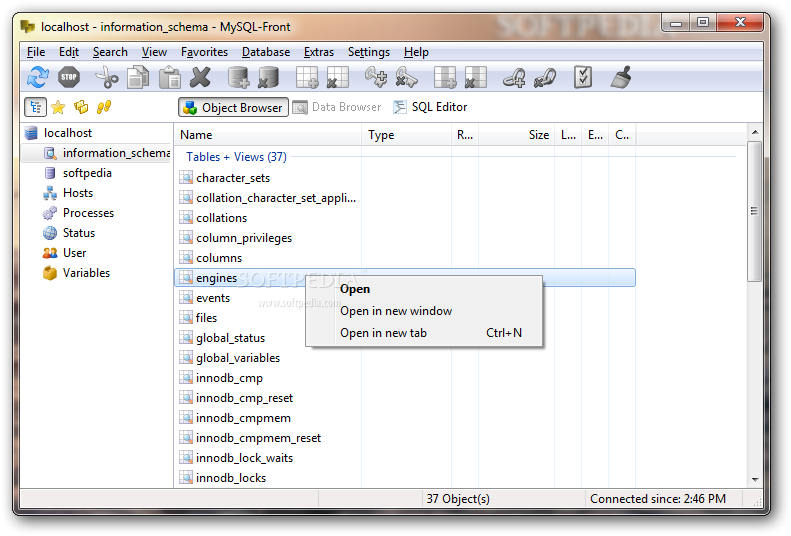Click the Copy pages icon

(x=138, y=77)
